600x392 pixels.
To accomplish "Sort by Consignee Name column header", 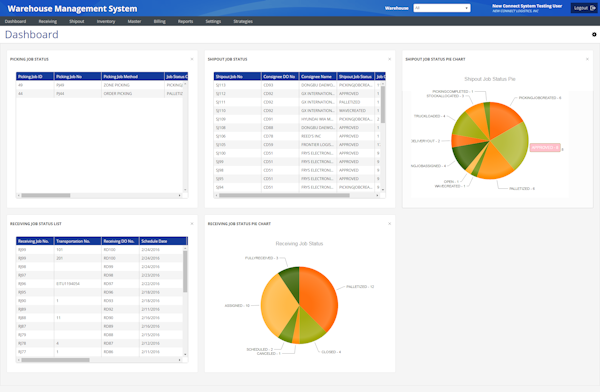I will pyautogui.click(x=318, y=77).
